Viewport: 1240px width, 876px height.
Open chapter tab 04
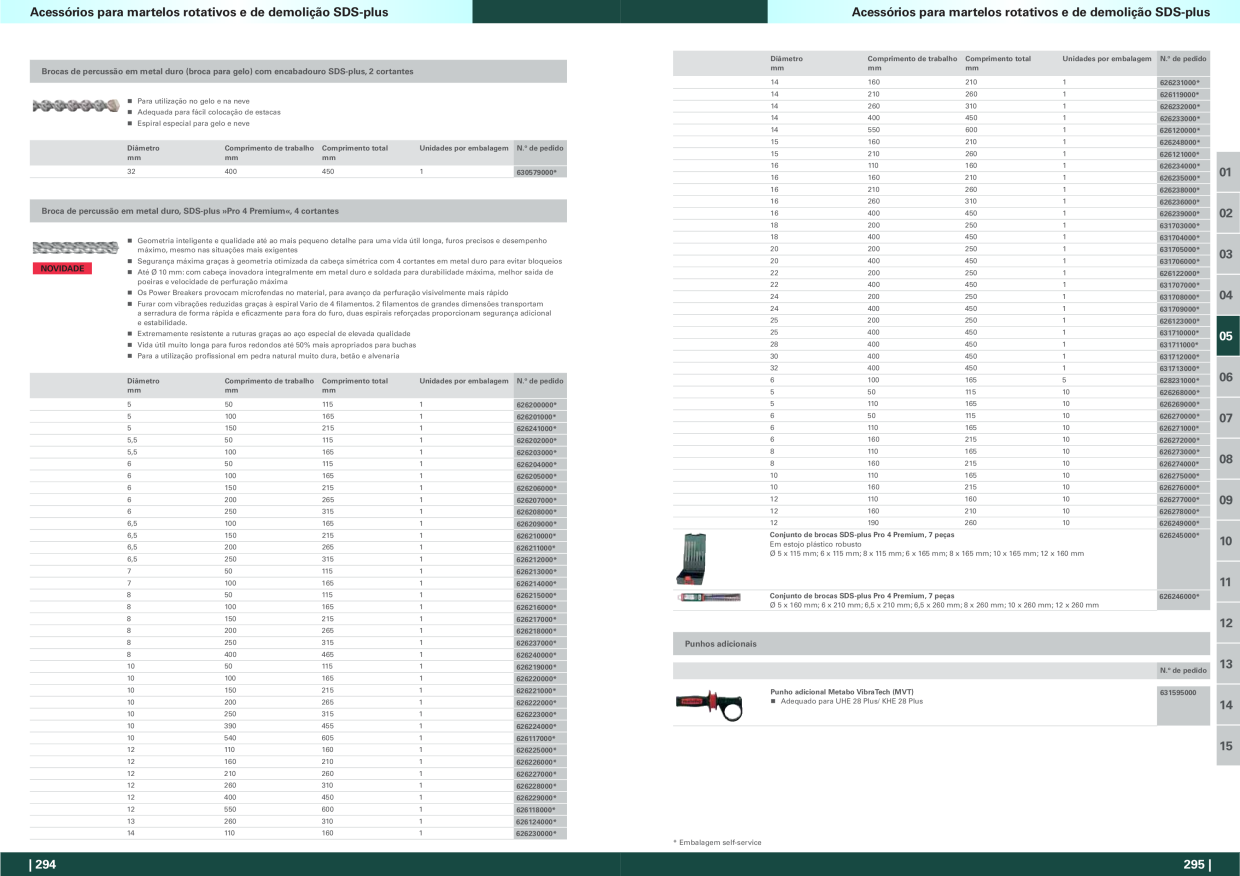(x=1227, y=296)
